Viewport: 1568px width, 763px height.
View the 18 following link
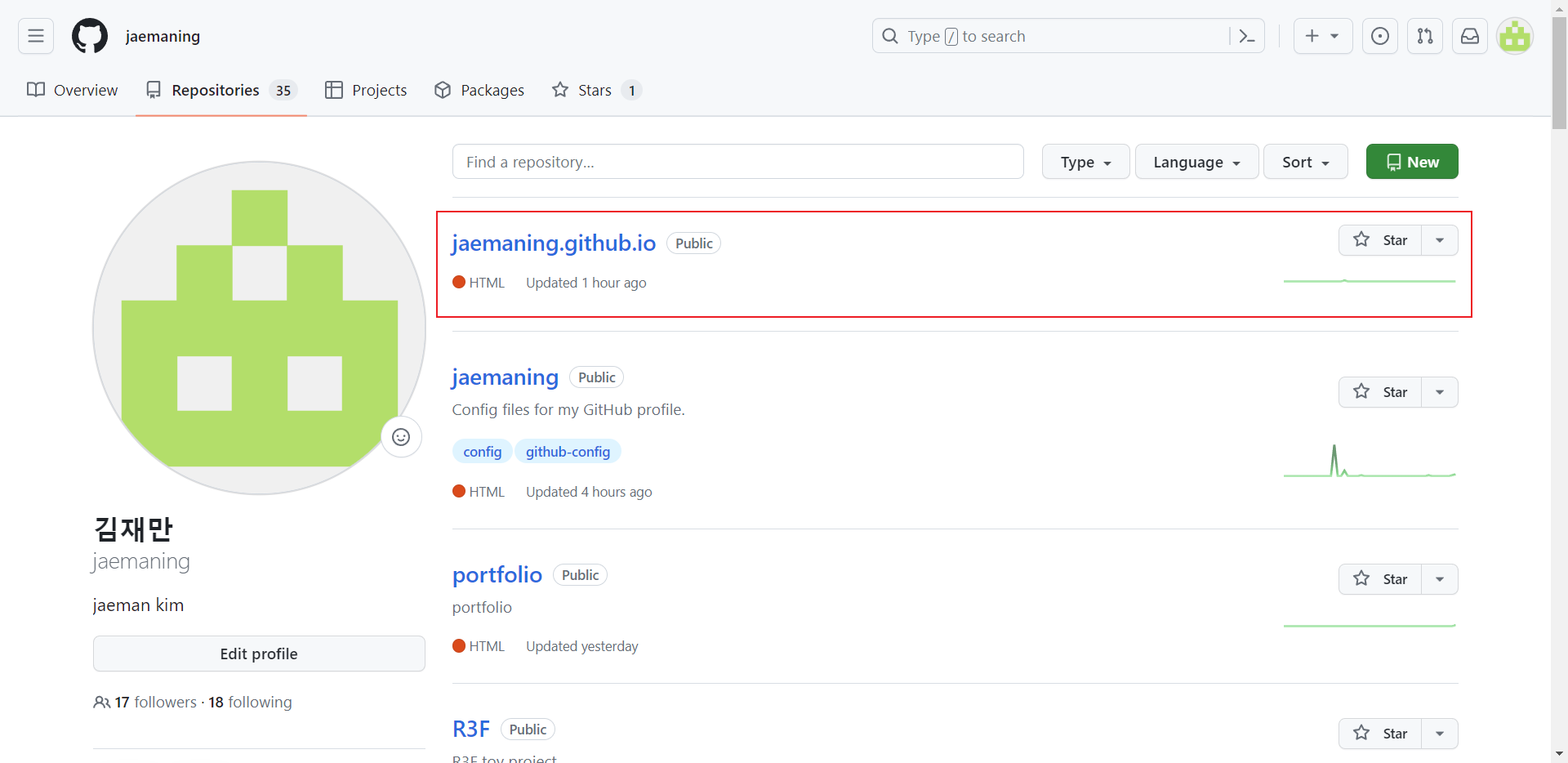pyautogui.click(x=250, y=702)
